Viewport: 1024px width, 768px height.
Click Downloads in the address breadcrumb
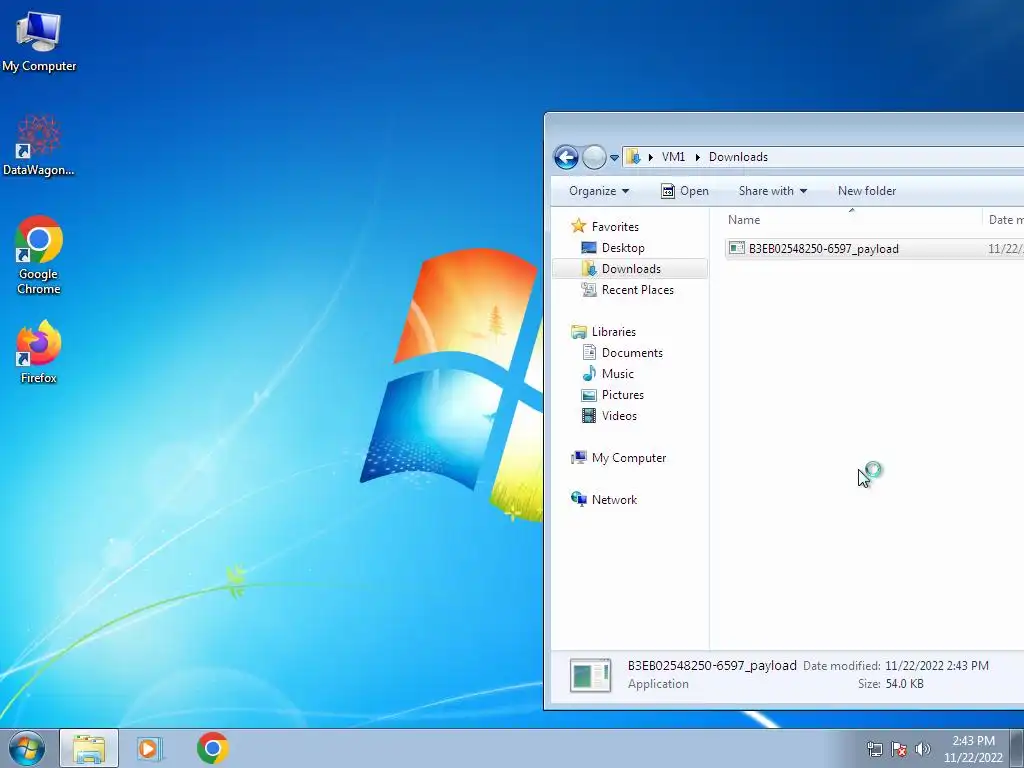[738, 157]
